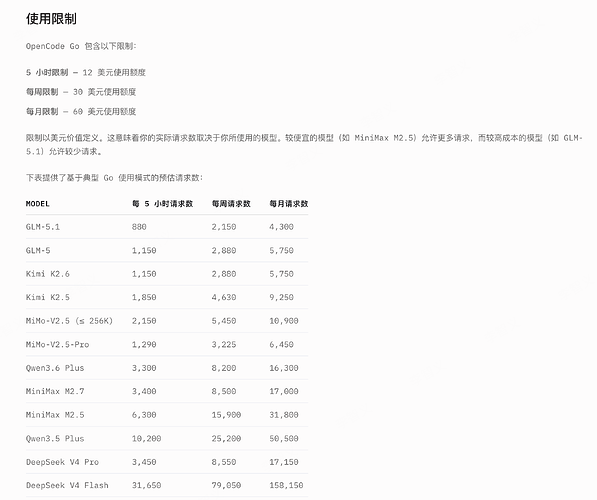Click the 每周请求数 column header
597x500 pixels.
[231, 204]
